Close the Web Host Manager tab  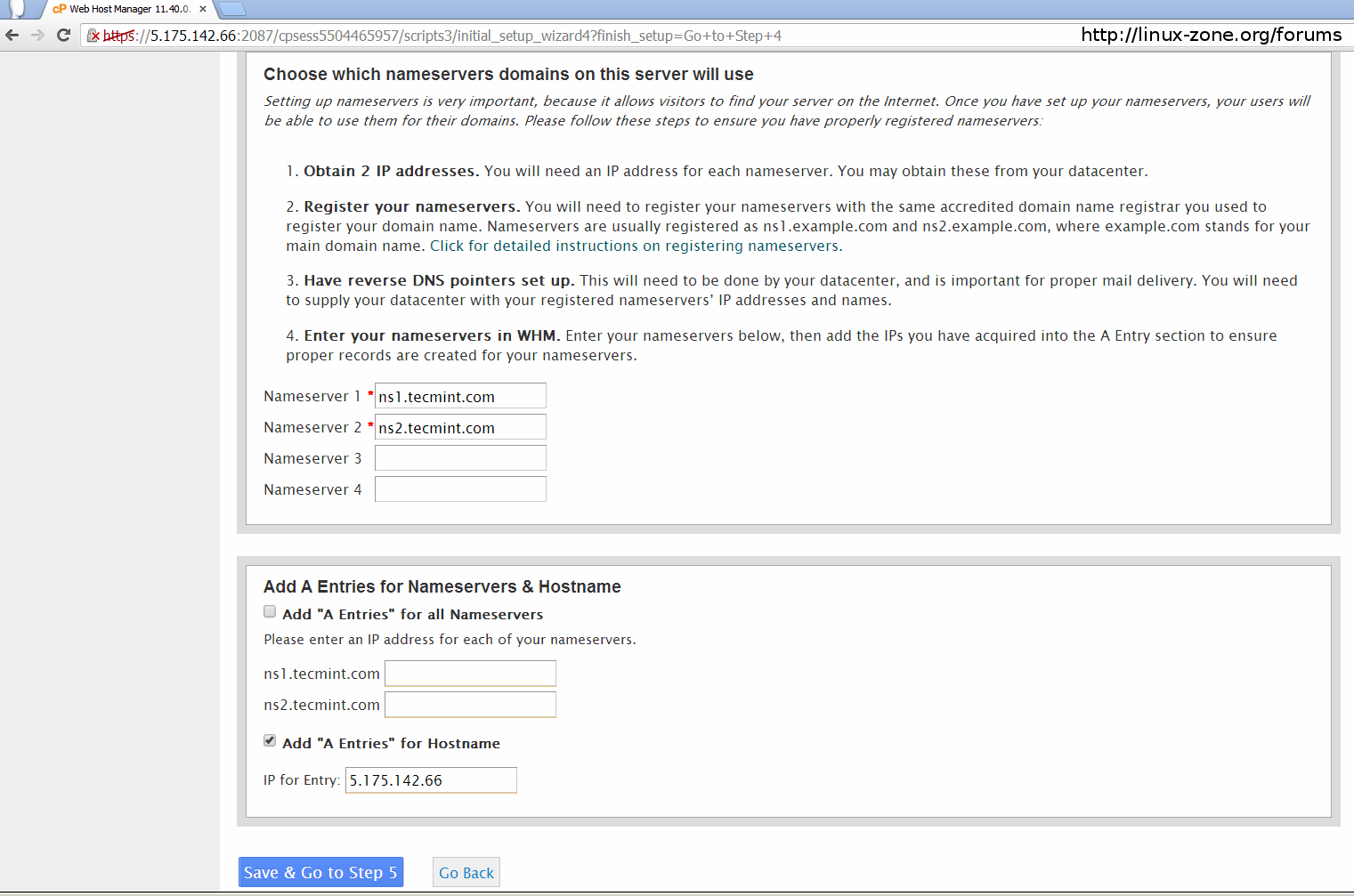(203, 9)
